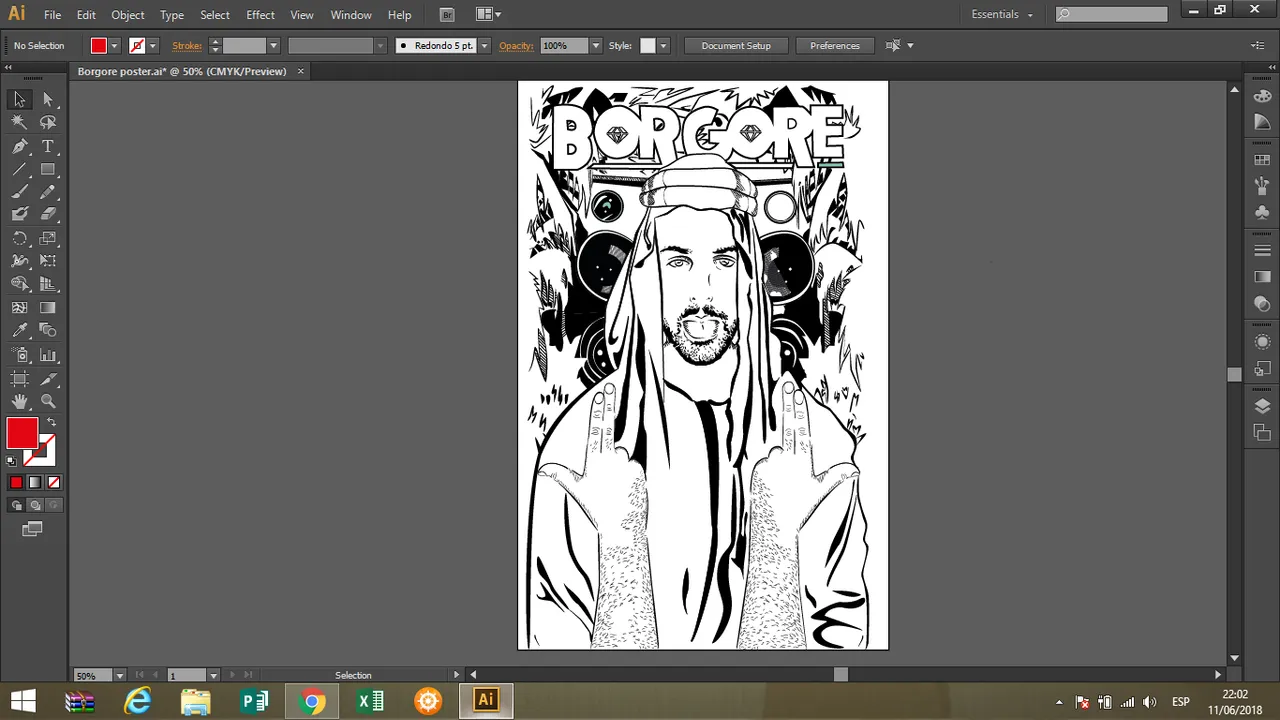Image resolution: width=1280 pixels, height=720 pixels.
Task: Open the Brushes panel icon
Action: pos(1262,186)
